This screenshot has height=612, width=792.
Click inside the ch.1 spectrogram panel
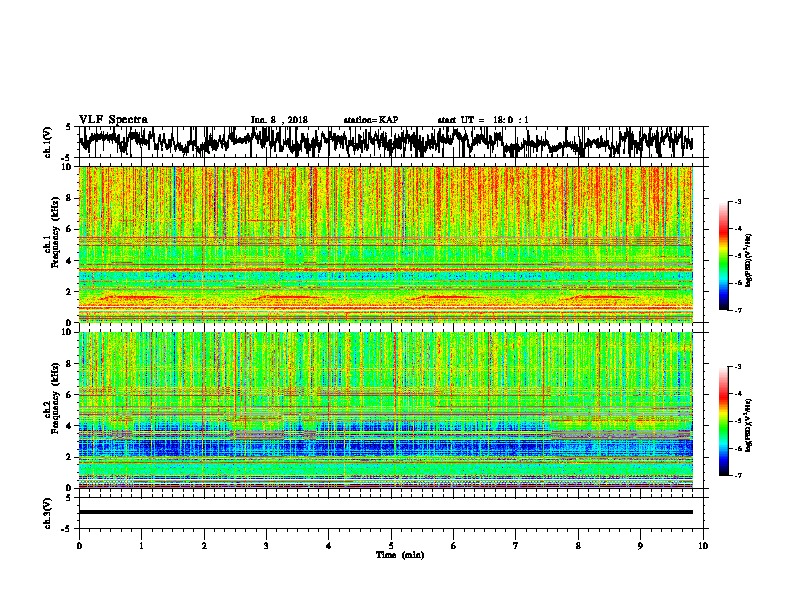click(x=386, y=244)
